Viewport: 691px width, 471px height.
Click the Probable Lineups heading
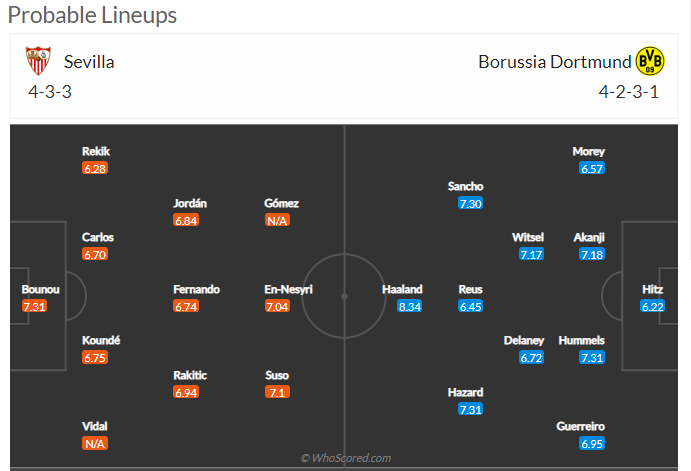point(92,15)
